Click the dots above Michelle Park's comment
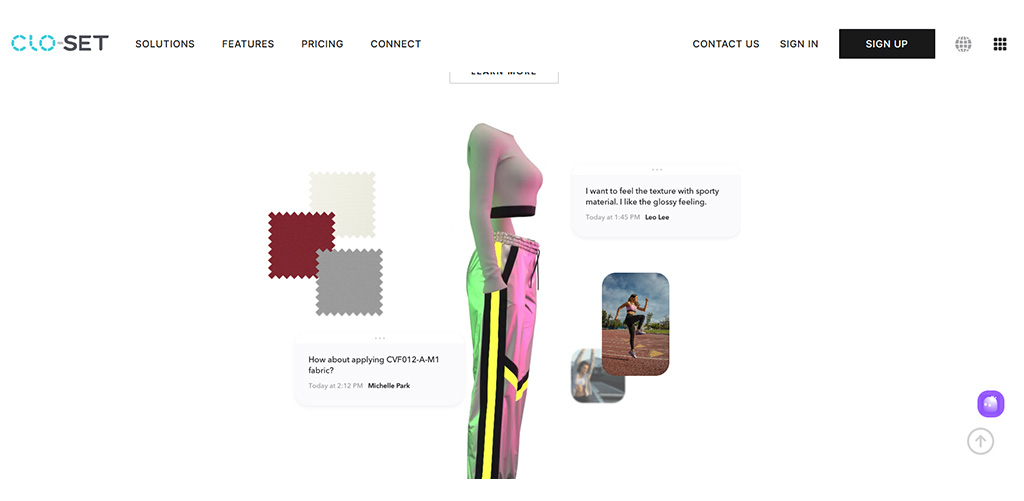Viewport: 1024px width, 501px height. (379, 338)
